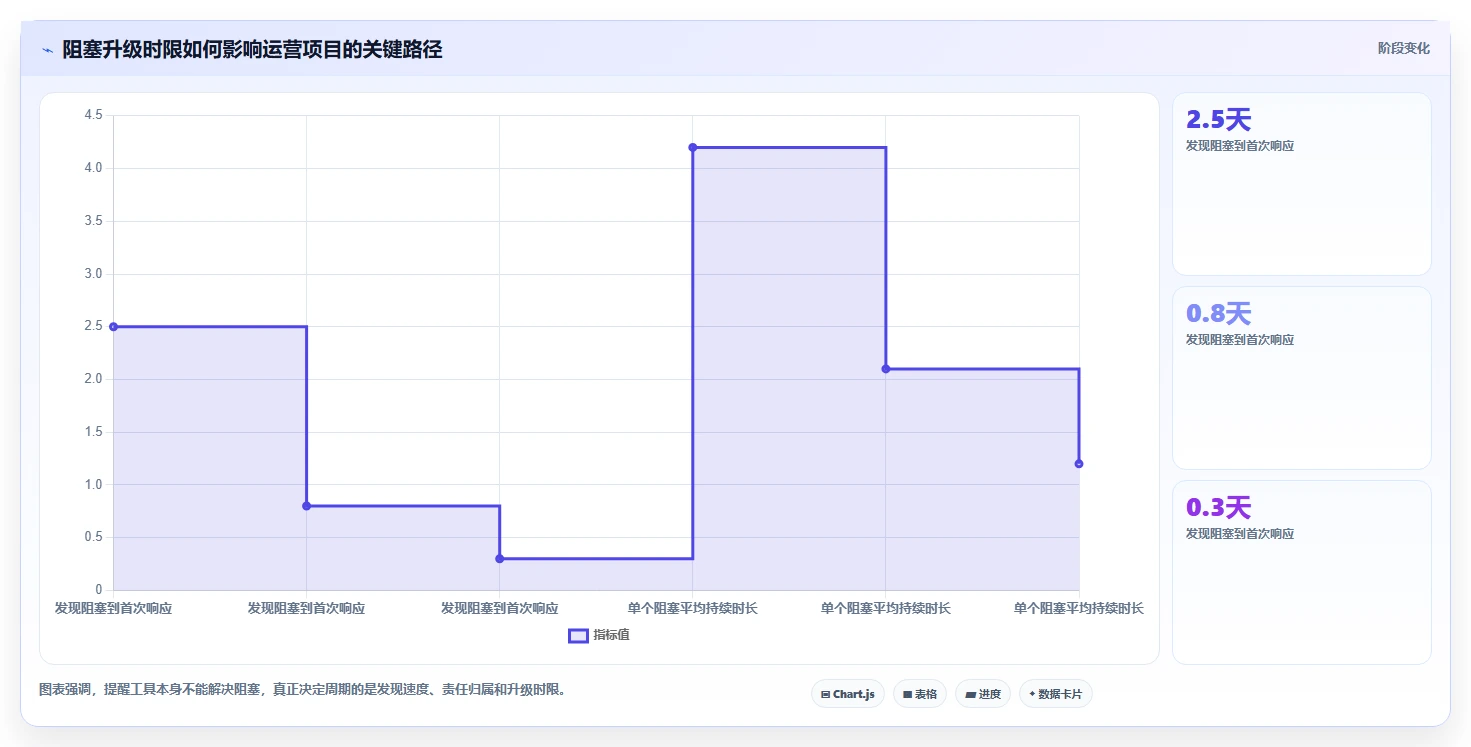1471x747 pixels.
Task: Select the chart data point at 0.8
Action: (x=306, y=506)
